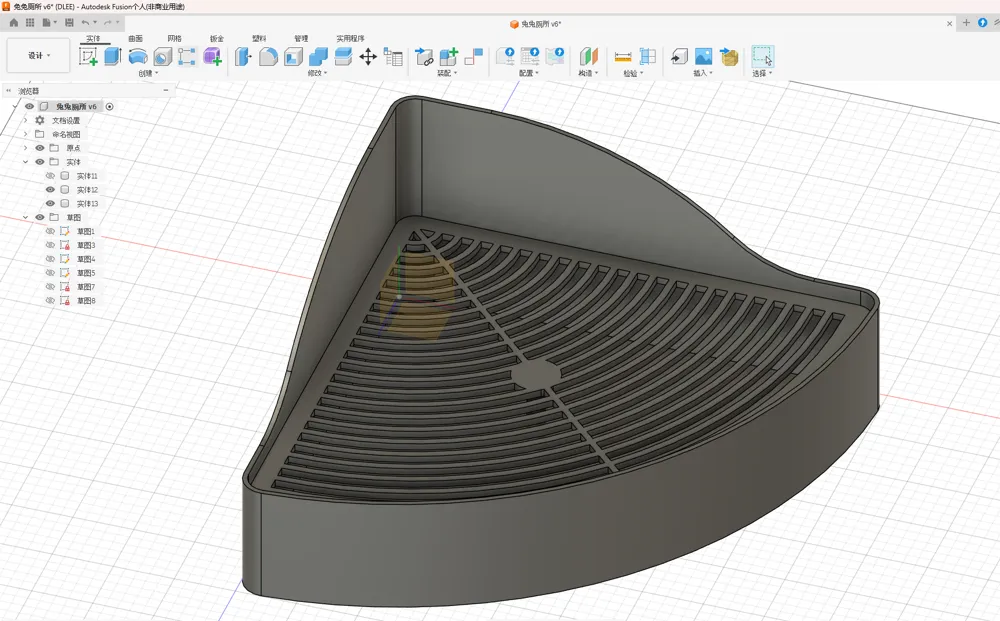Collapse the 草图 folder
The width and height of the screenshot is (1000, 621).
click(x=26, y=217)
